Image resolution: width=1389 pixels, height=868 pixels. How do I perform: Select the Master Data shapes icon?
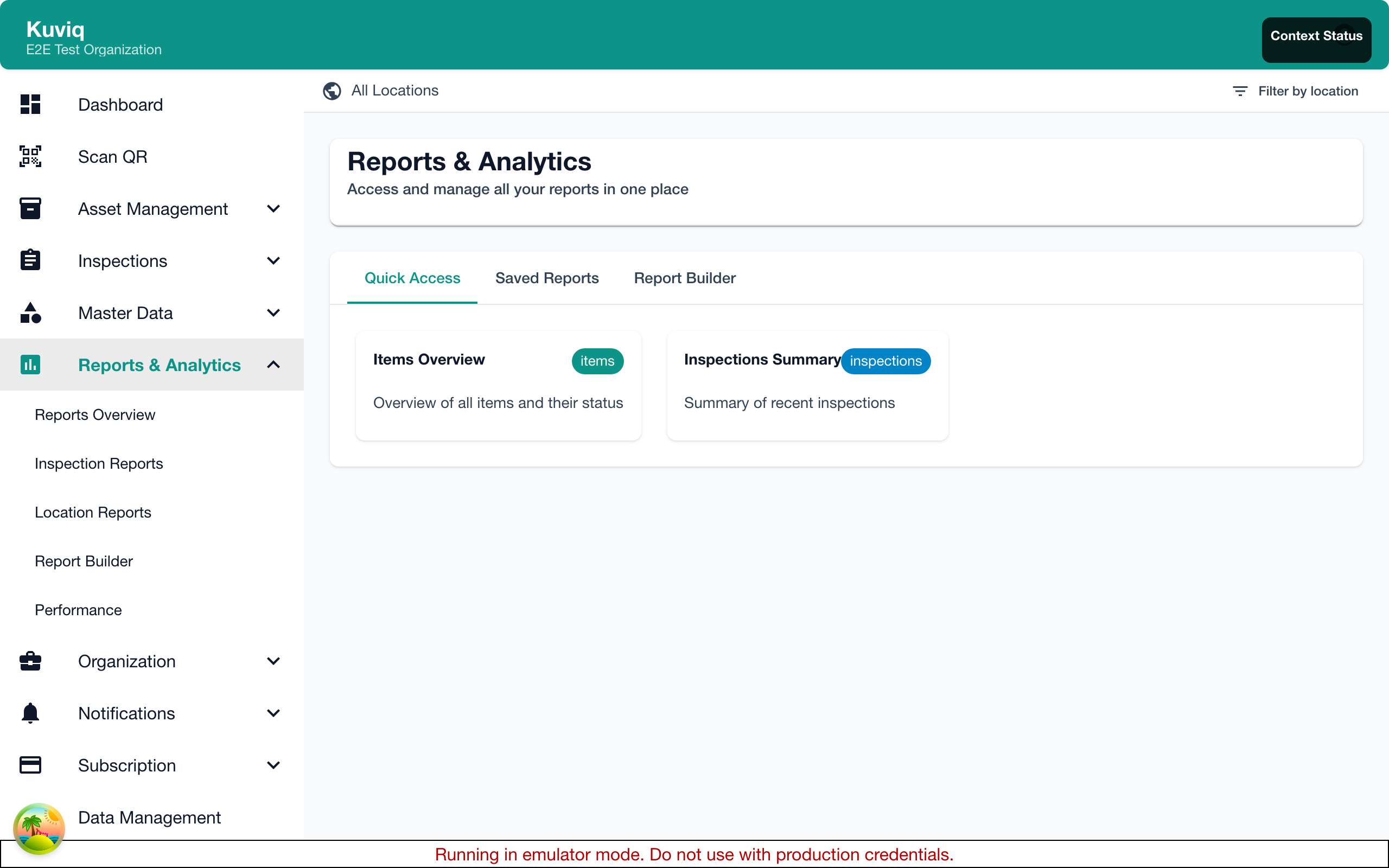(30, 313)
